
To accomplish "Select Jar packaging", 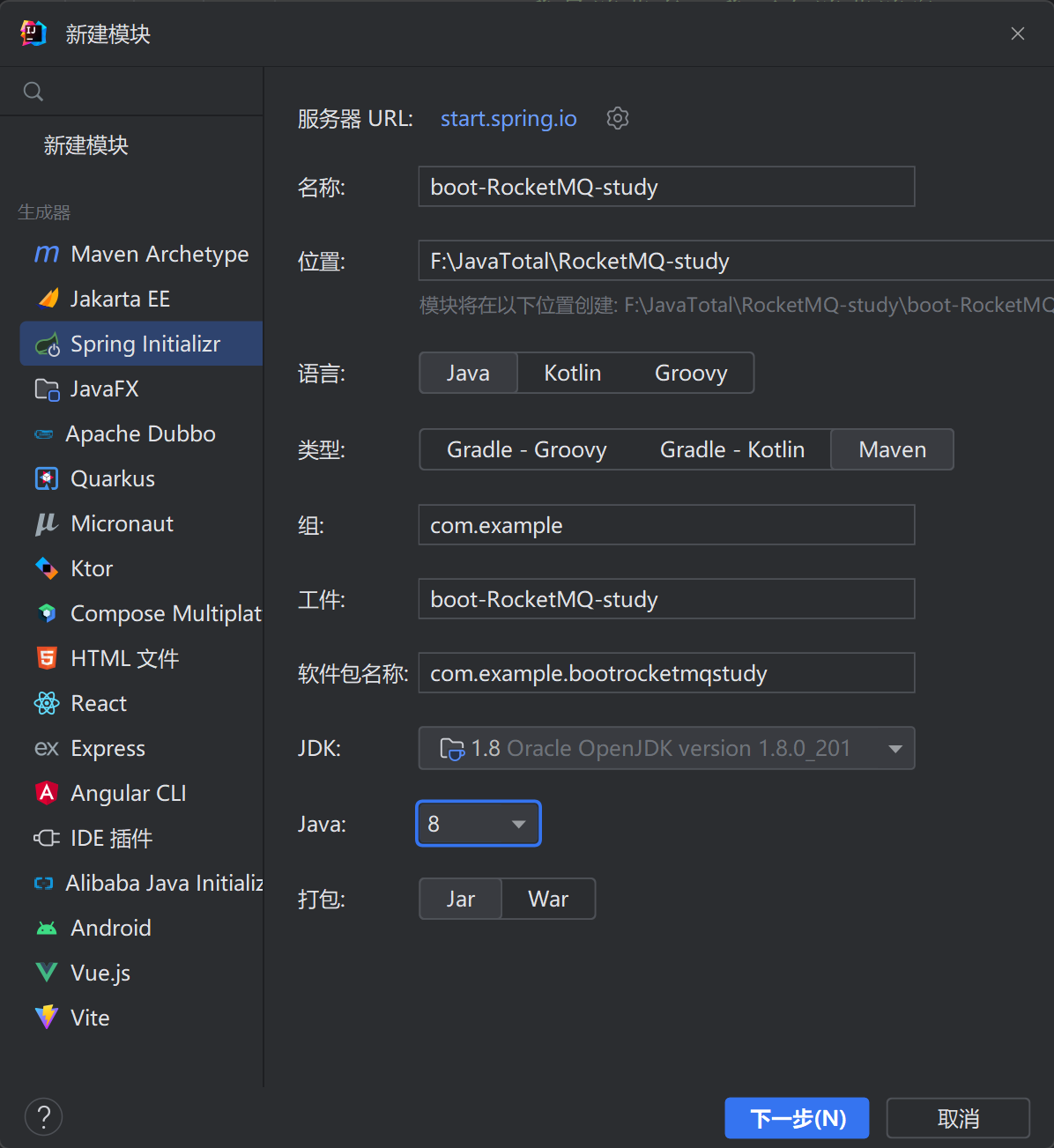I will click(461, 899).
